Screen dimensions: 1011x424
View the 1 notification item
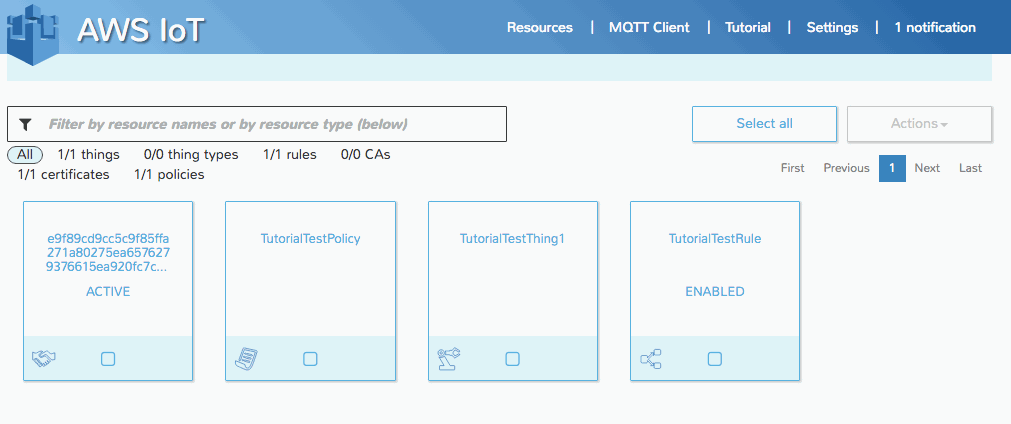(935, 28)
